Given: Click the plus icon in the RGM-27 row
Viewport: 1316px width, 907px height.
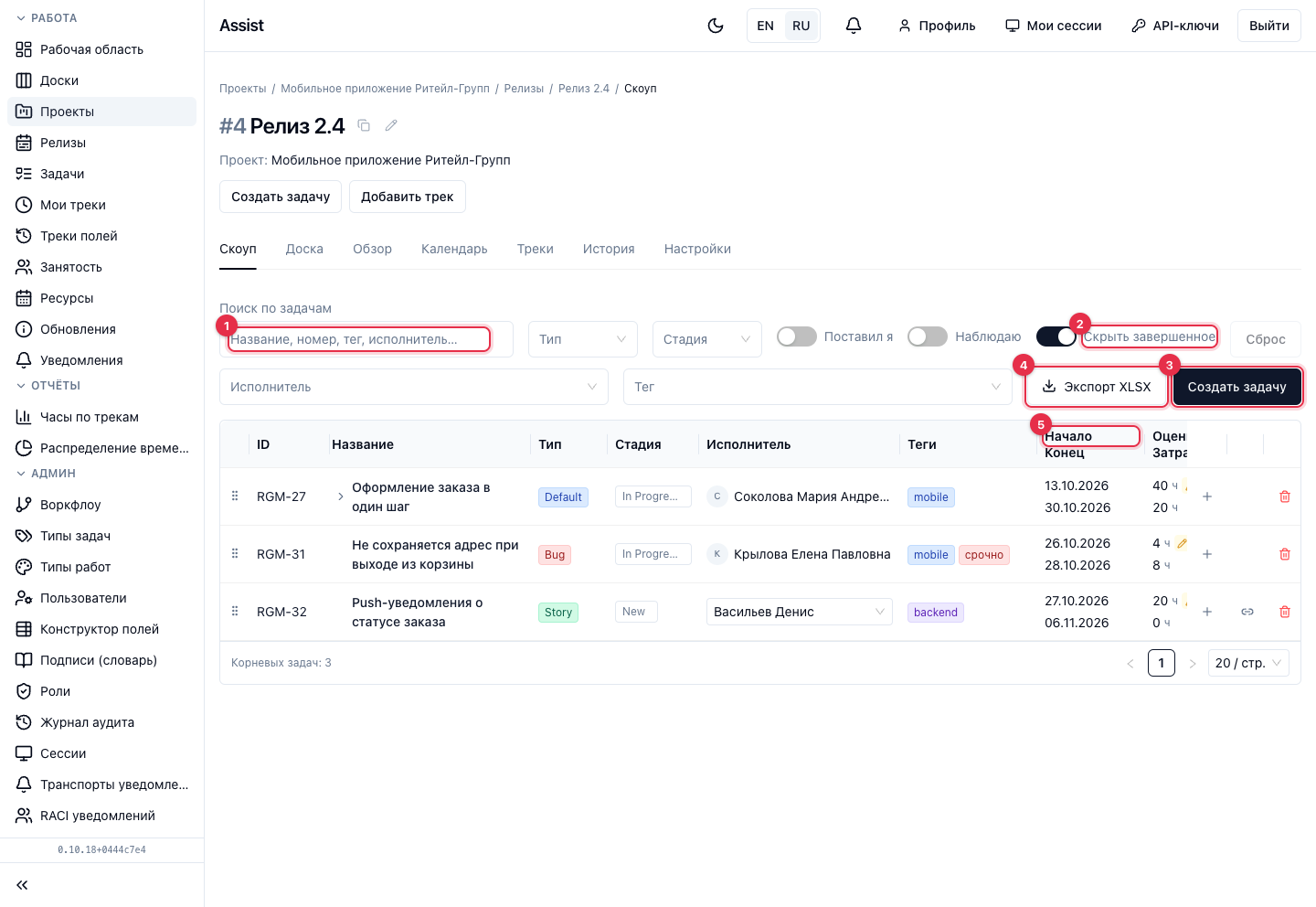Looking at the screenshot, I should pyautogui.click(x=1207, y=496).
